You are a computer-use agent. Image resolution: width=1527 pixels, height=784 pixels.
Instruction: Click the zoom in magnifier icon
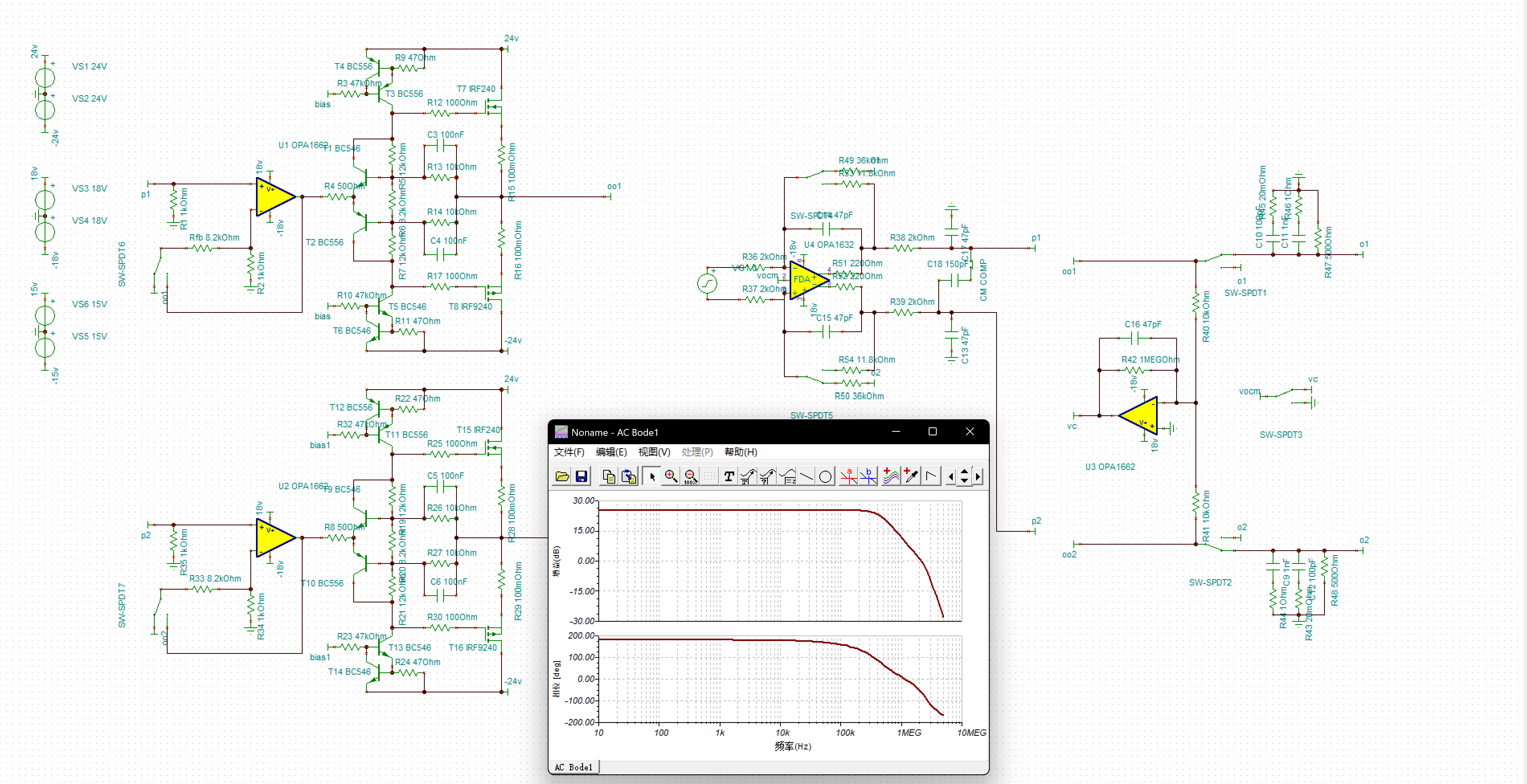point(671,476)
